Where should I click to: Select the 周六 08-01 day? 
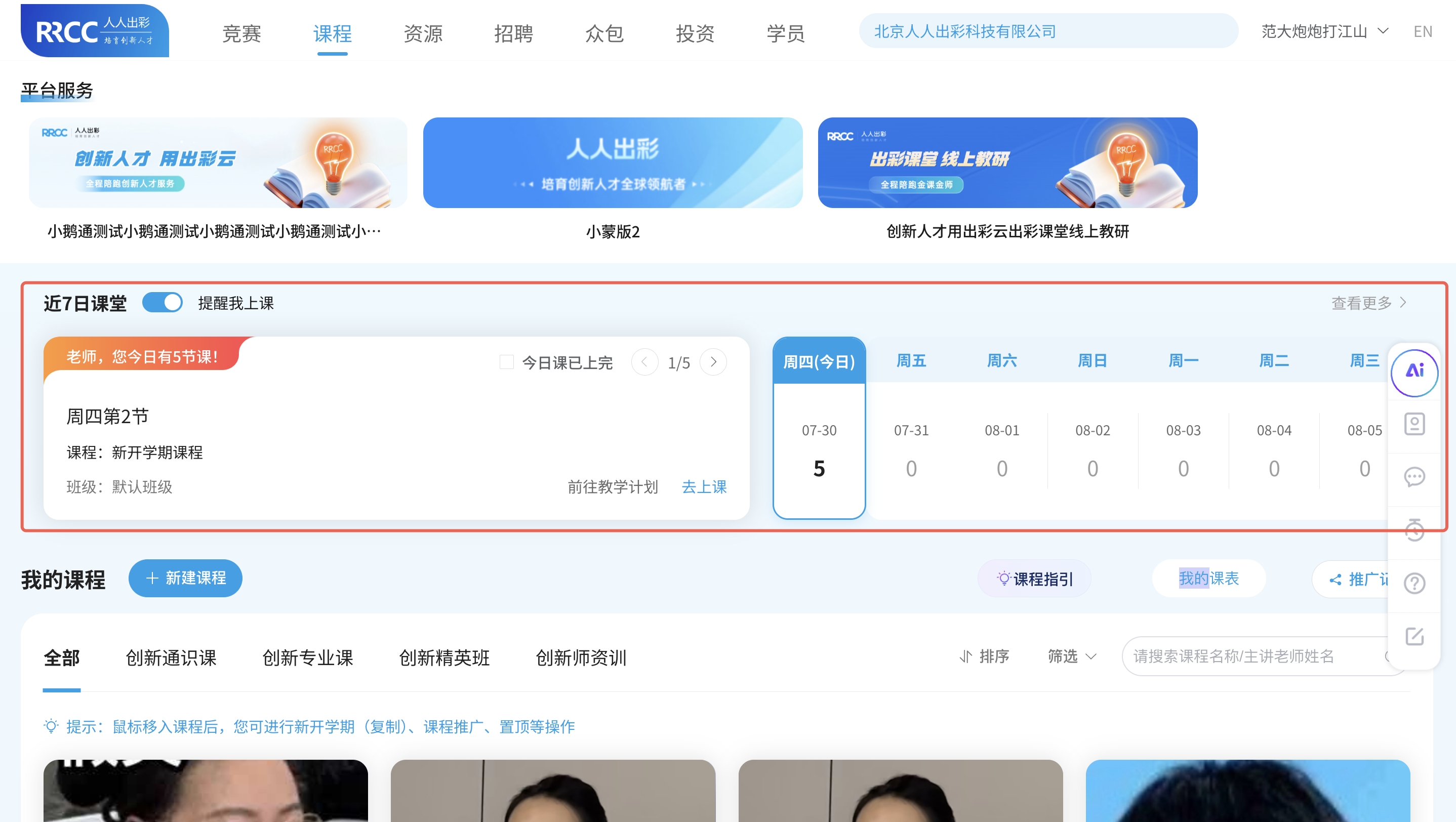click(x=1001, y=428)
